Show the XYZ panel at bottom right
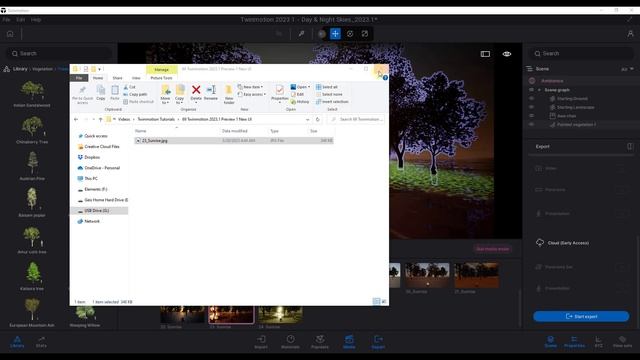Screen dimensions: 640x360 coord(598,342)
